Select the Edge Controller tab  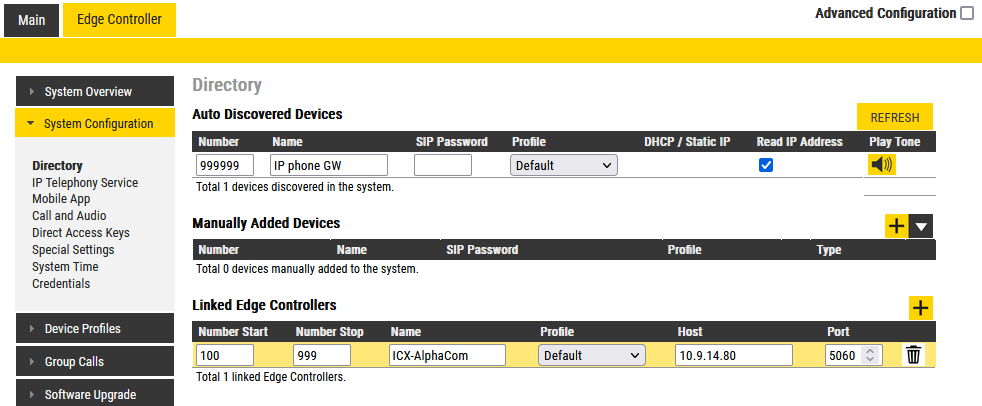point(119,20)
